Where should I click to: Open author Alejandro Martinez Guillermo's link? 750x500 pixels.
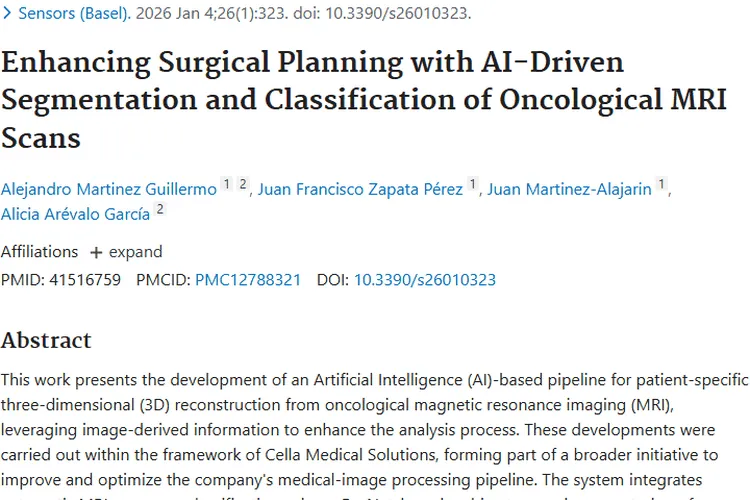108,188
